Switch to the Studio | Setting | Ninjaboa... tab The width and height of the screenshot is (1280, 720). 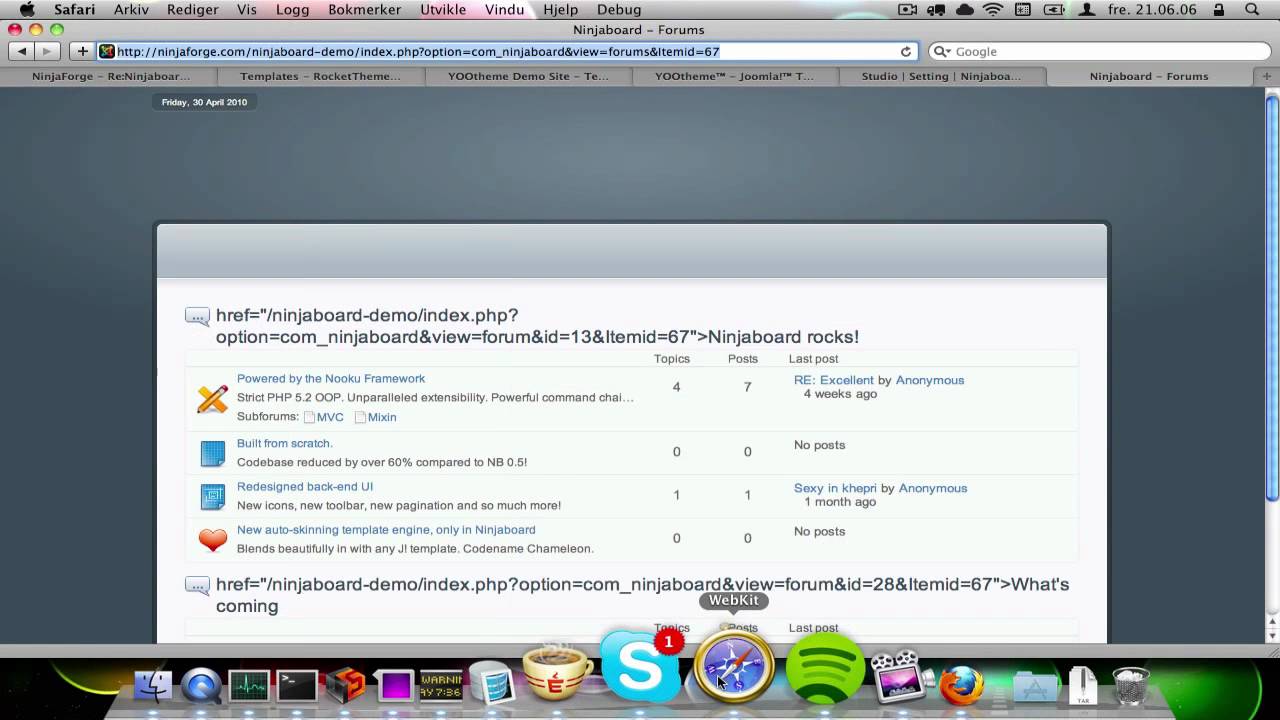(x=942, y=76)
